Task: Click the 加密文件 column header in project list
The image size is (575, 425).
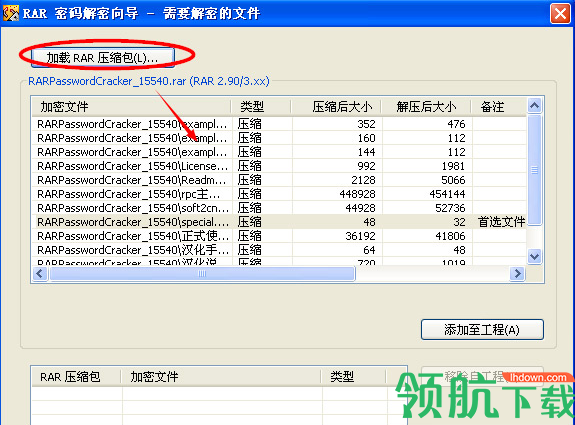Action: 221,377
